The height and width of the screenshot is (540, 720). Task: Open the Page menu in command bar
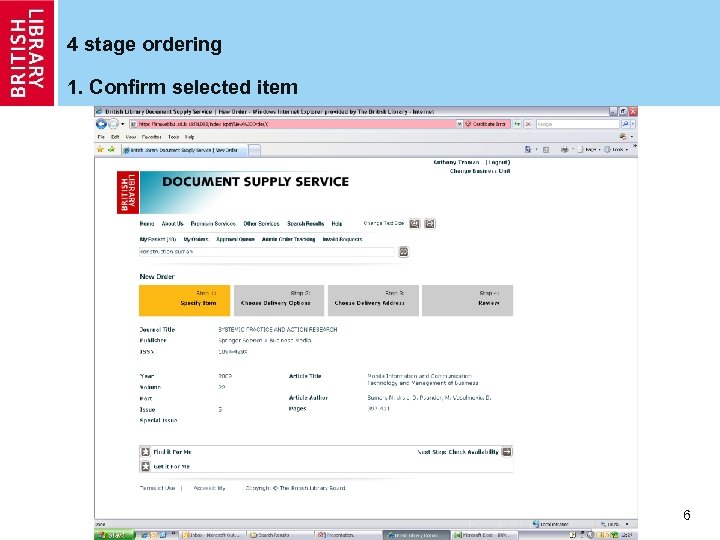588,149
